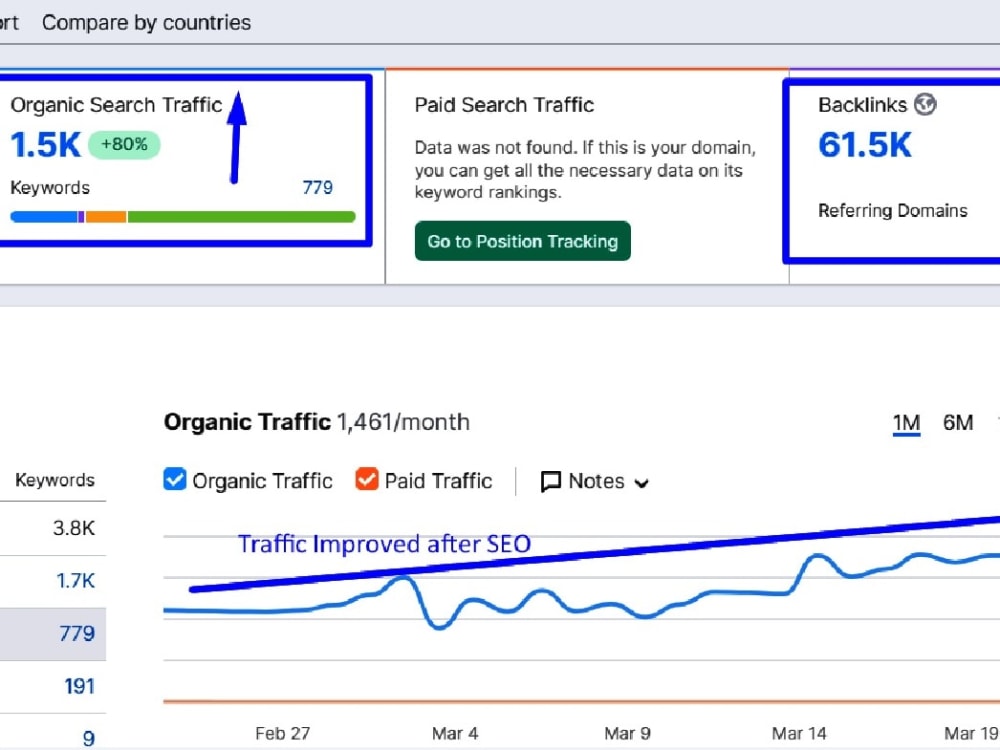Select the 6M time range
The image size is (1000, 750).
click(x=958, y=423)
